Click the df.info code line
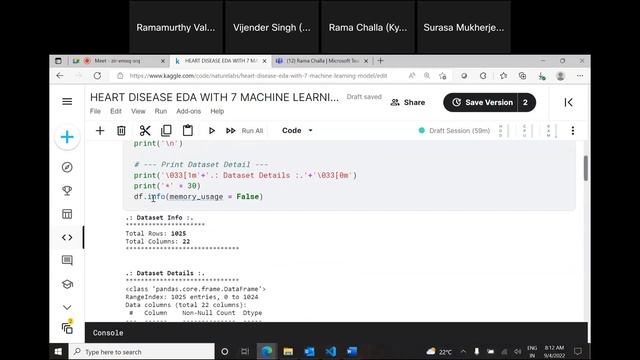The width and height of the screenshot is (640, 360). (198, 197)
